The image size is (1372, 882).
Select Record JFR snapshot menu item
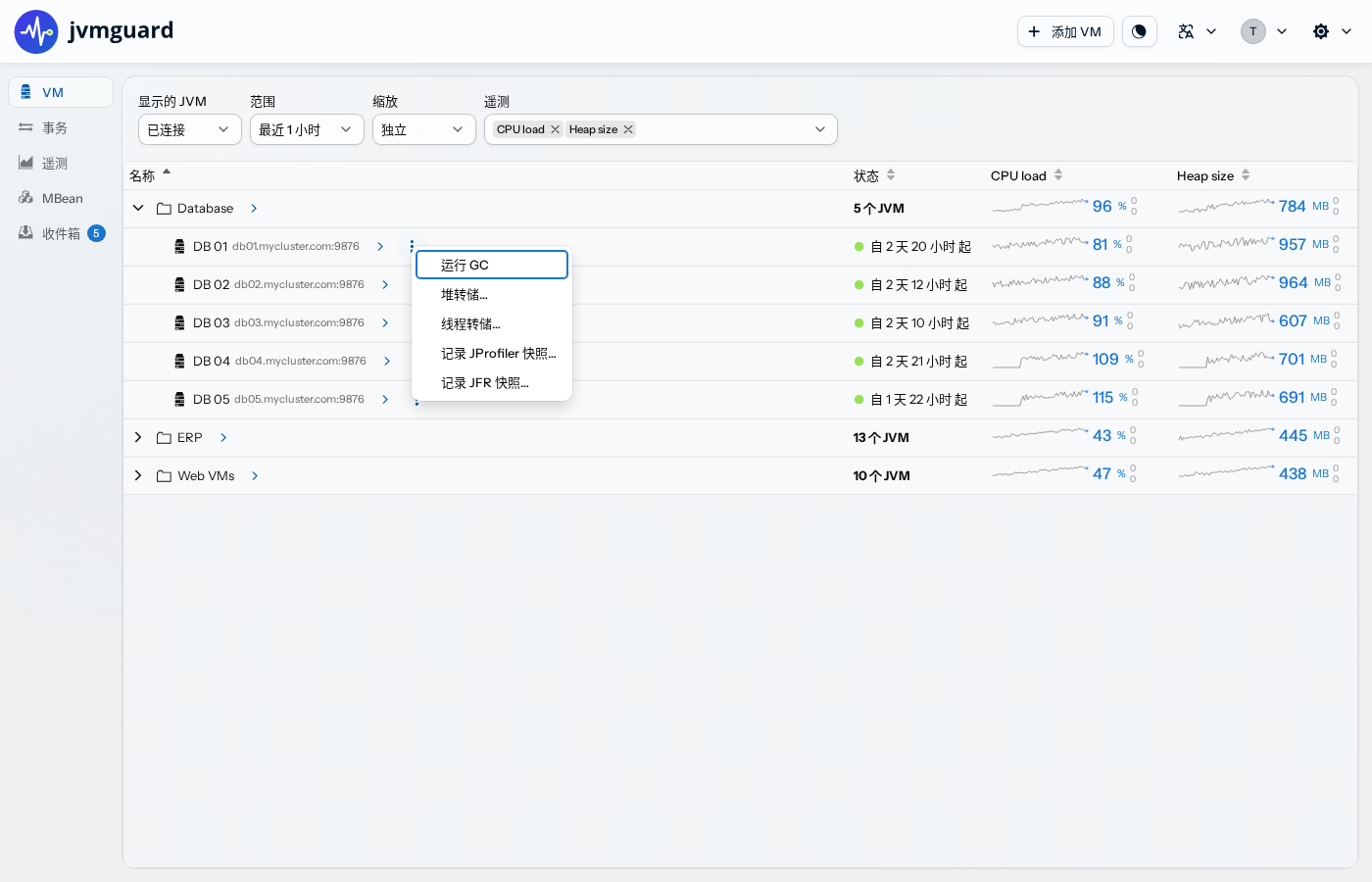click(492, 382)
